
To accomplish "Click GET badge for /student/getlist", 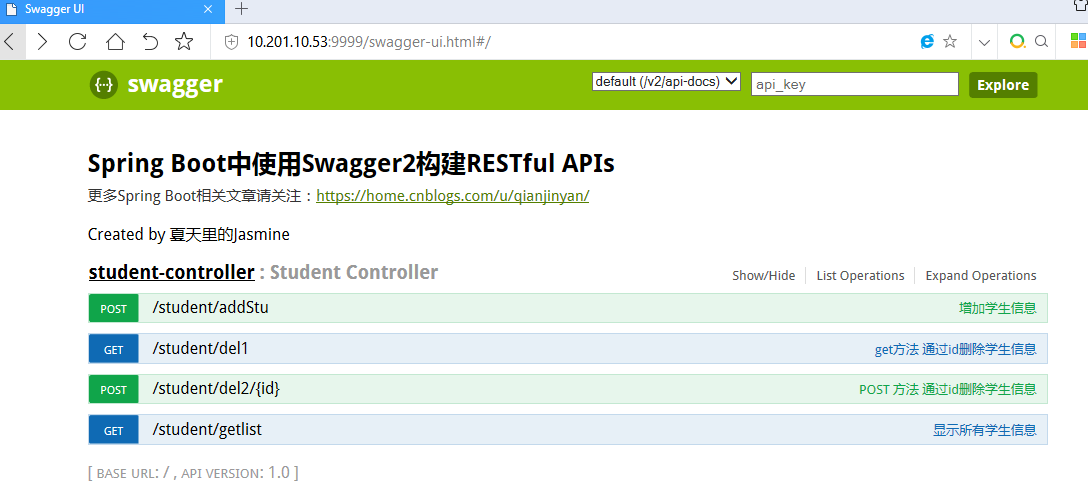I will pos(114,431).
